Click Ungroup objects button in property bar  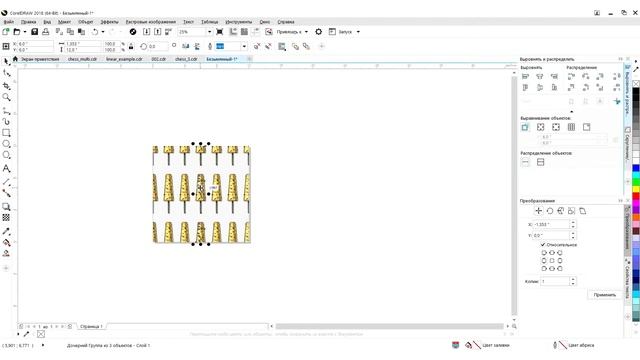(257, 47)
